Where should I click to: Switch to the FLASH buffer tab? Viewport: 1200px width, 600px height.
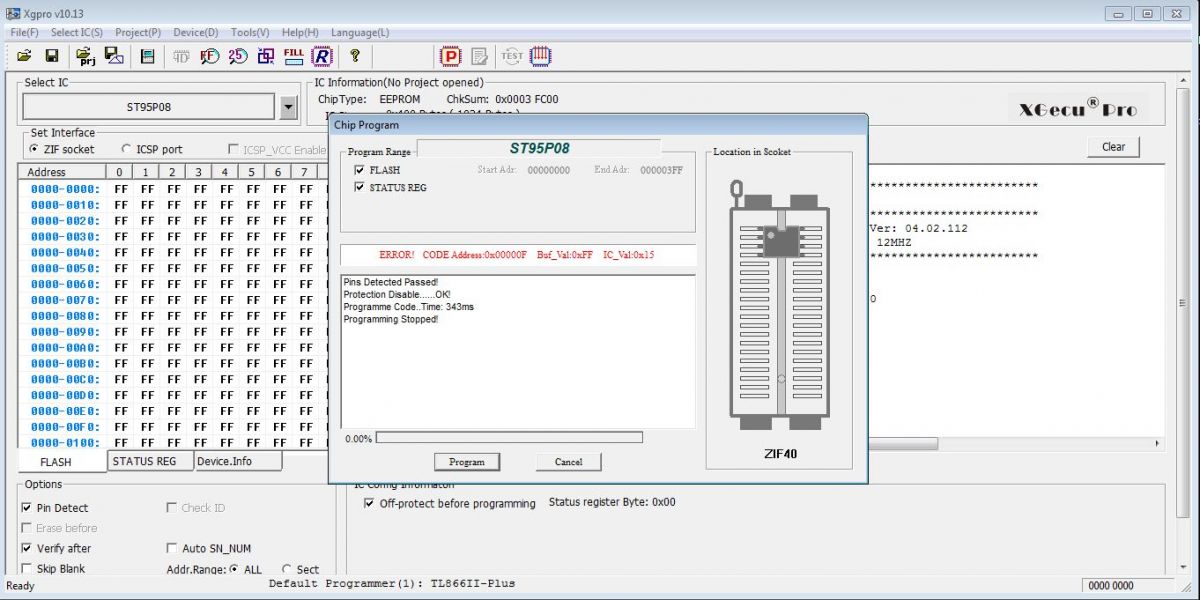pyautogui.click(x=62, y=461)
